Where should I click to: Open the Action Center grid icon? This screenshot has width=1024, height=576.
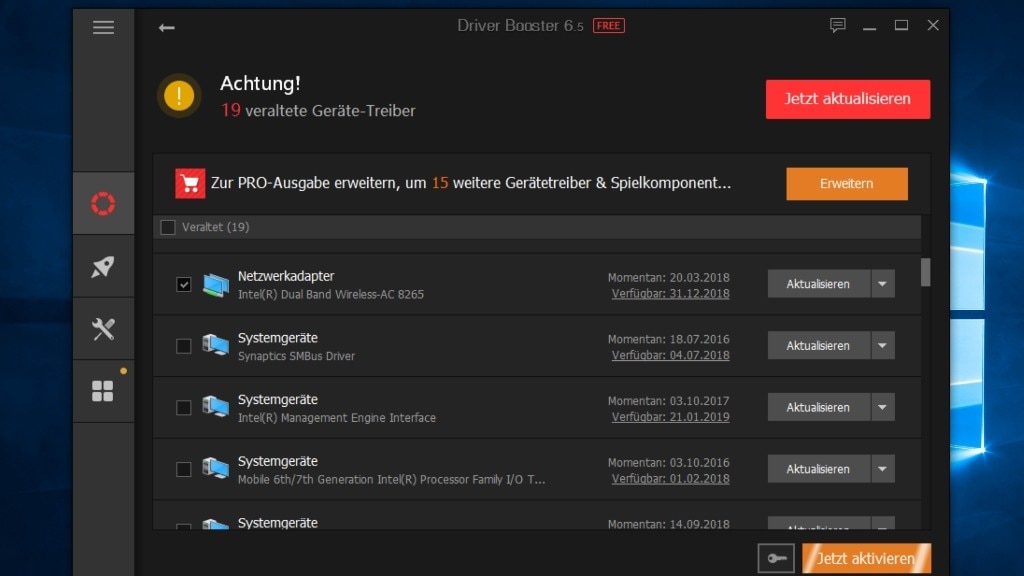[103, 391]
